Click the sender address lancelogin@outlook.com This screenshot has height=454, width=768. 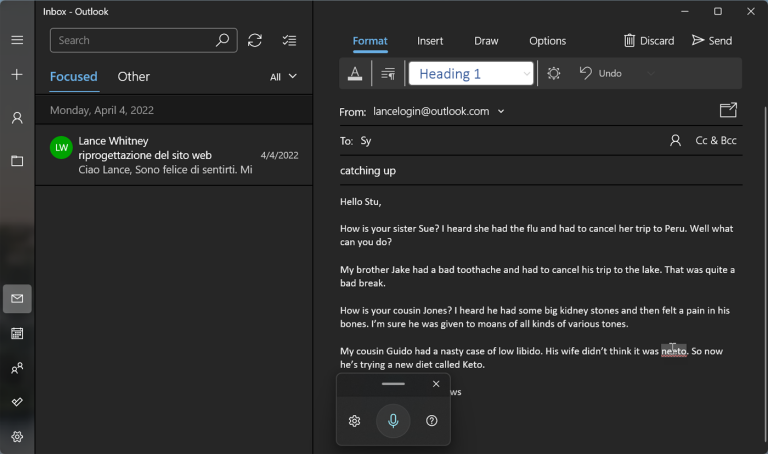click(x=431, y=112)
